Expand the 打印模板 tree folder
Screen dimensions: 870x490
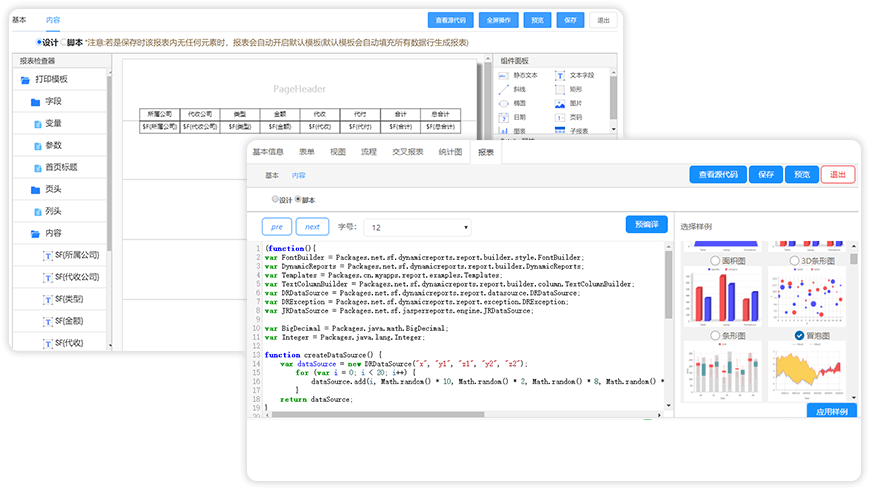coord(23,79)
